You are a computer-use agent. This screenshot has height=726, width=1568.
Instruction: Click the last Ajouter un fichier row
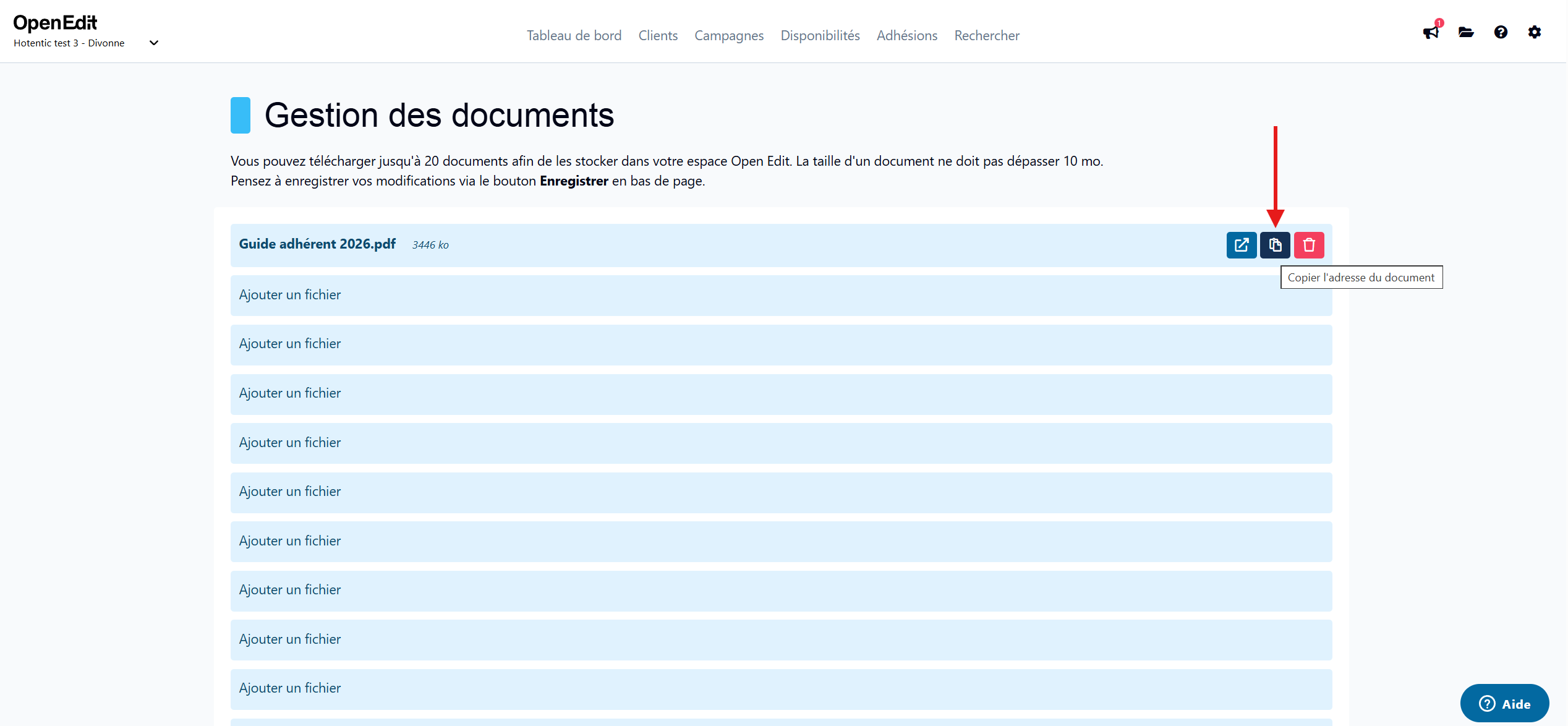click(x=289, y=688)
